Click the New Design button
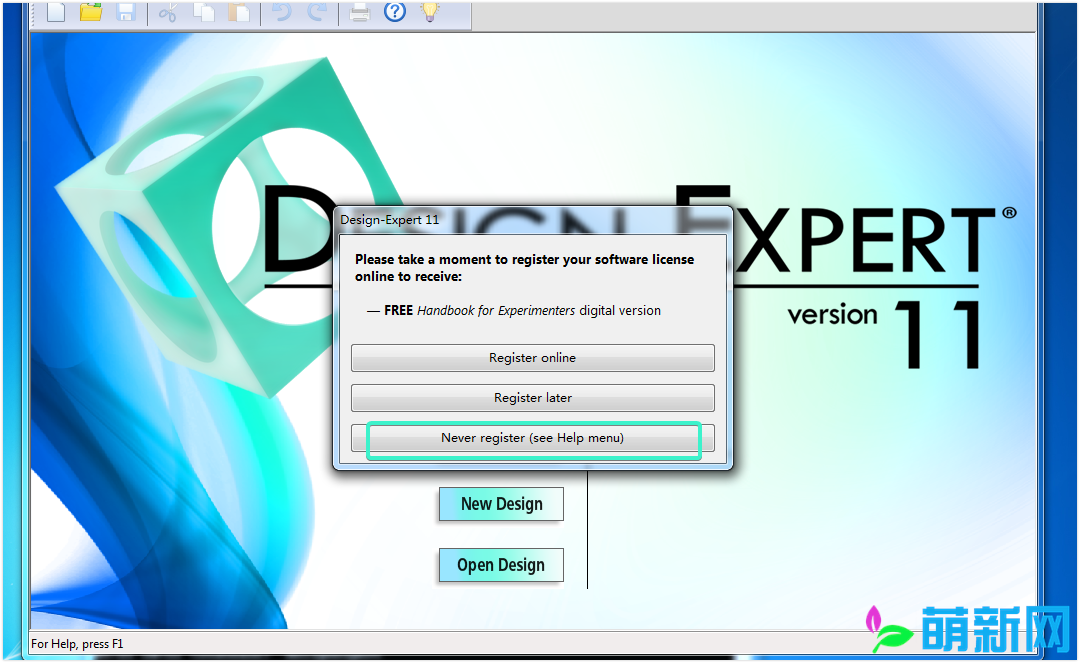The width and height of the screenshot is (1080, 663). [500, 503]
